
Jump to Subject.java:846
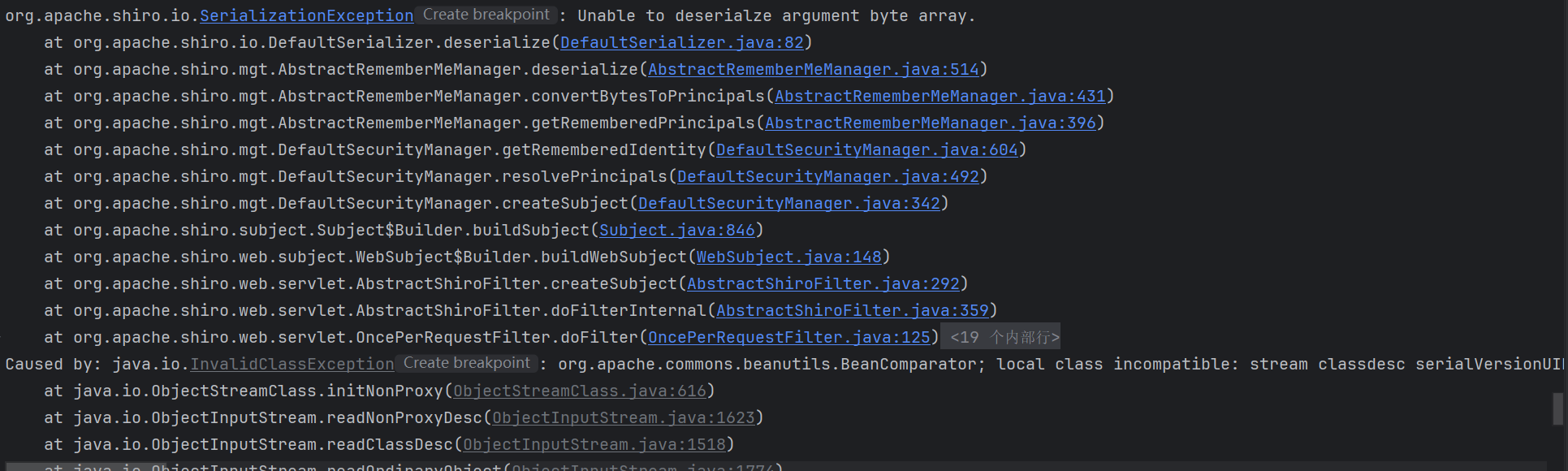(x=676, y=230)
